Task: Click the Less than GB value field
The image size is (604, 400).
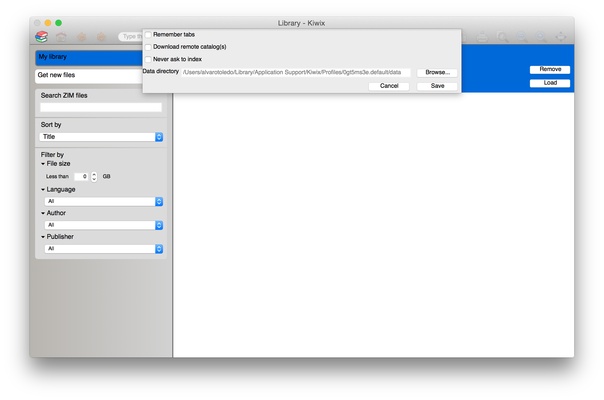Action: [x=81, y=176]
